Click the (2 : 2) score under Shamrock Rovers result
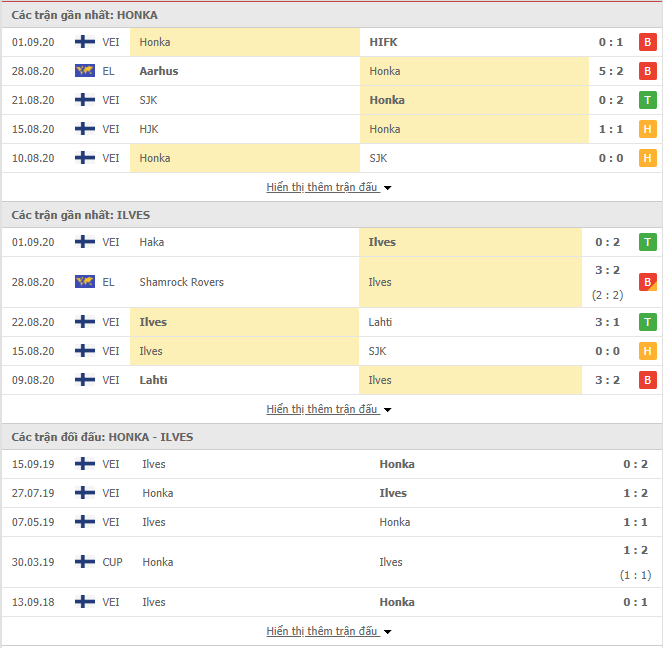 [x=607, y=295]
